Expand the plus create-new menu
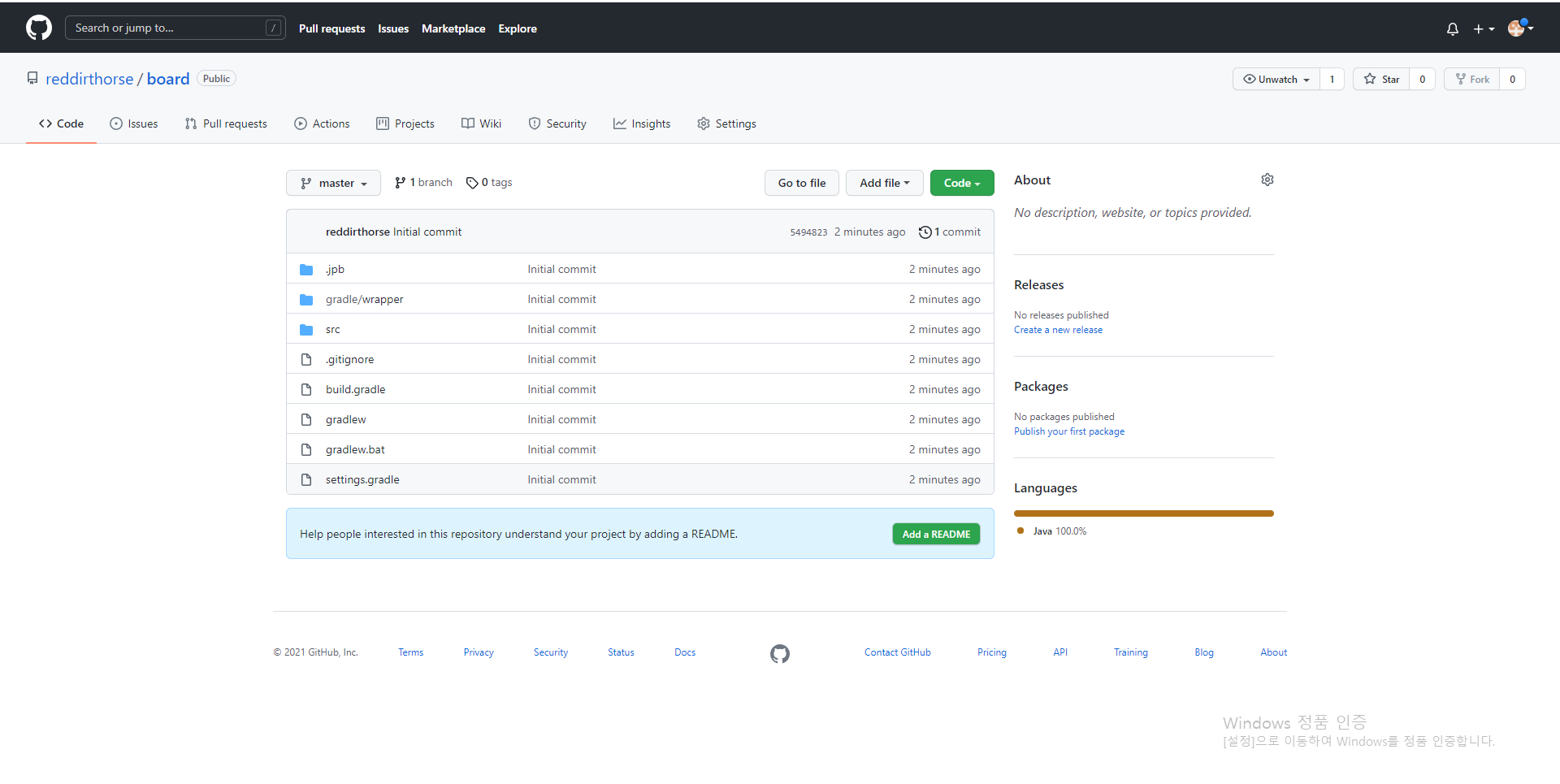This screenshot has width=1560, height=784. [x=1484, y=29]
